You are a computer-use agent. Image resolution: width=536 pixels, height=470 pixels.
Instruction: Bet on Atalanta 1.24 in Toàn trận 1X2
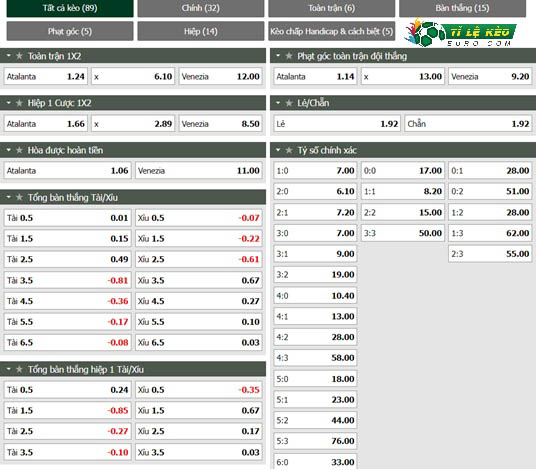click(x=45, y=76)
